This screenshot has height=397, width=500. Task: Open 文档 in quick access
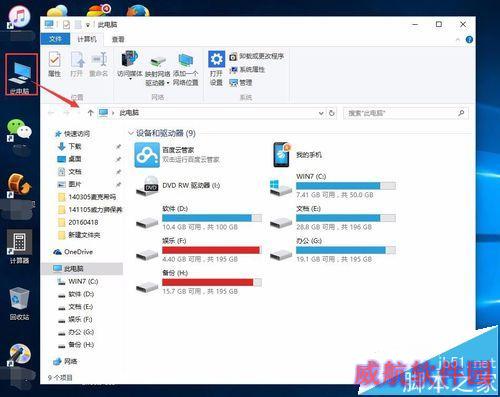[70, 172]
